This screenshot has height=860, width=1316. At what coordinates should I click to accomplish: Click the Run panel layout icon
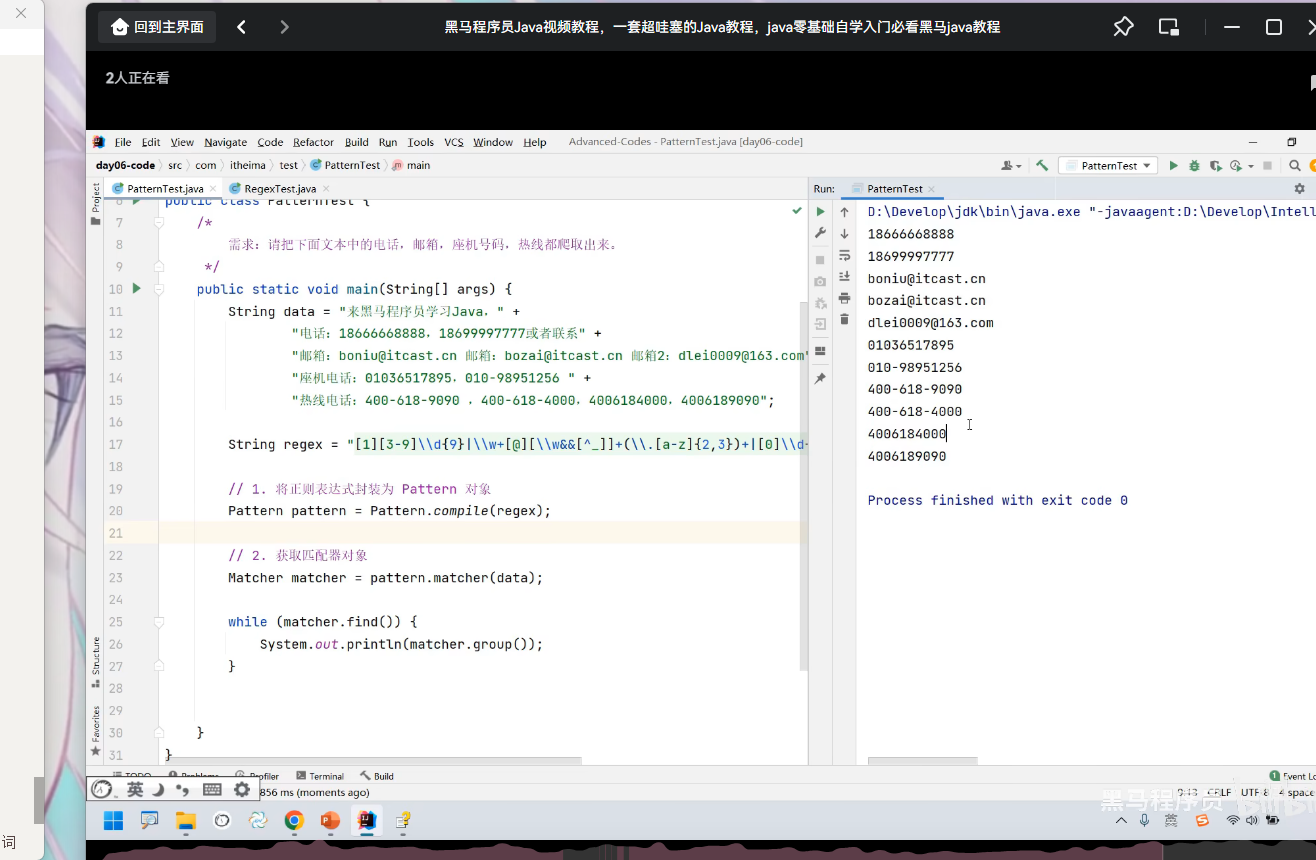point(820,351)
